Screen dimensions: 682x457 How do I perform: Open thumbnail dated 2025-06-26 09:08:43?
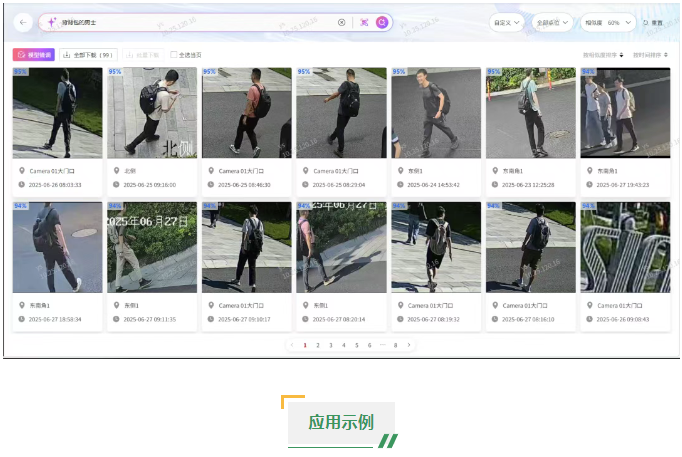[625, 247]
